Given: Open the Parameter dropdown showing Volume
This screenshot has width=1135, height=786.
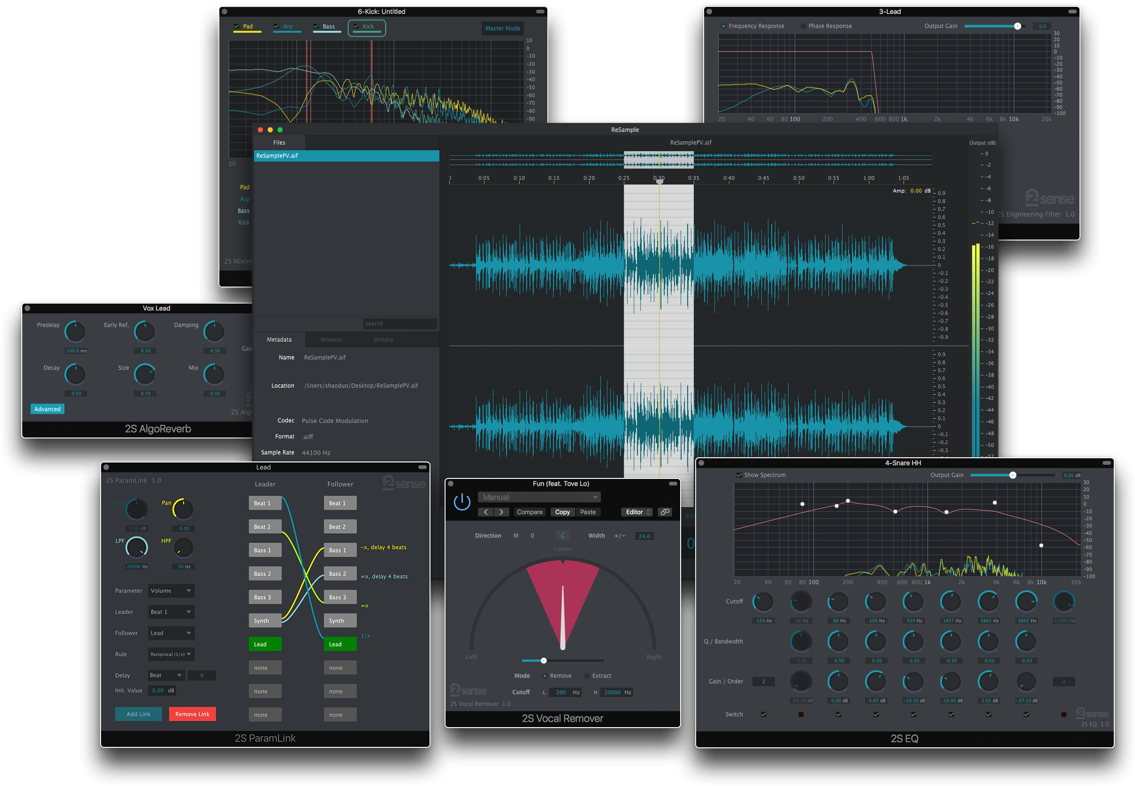Looking at the screenshot, I should tap(171, 591).
